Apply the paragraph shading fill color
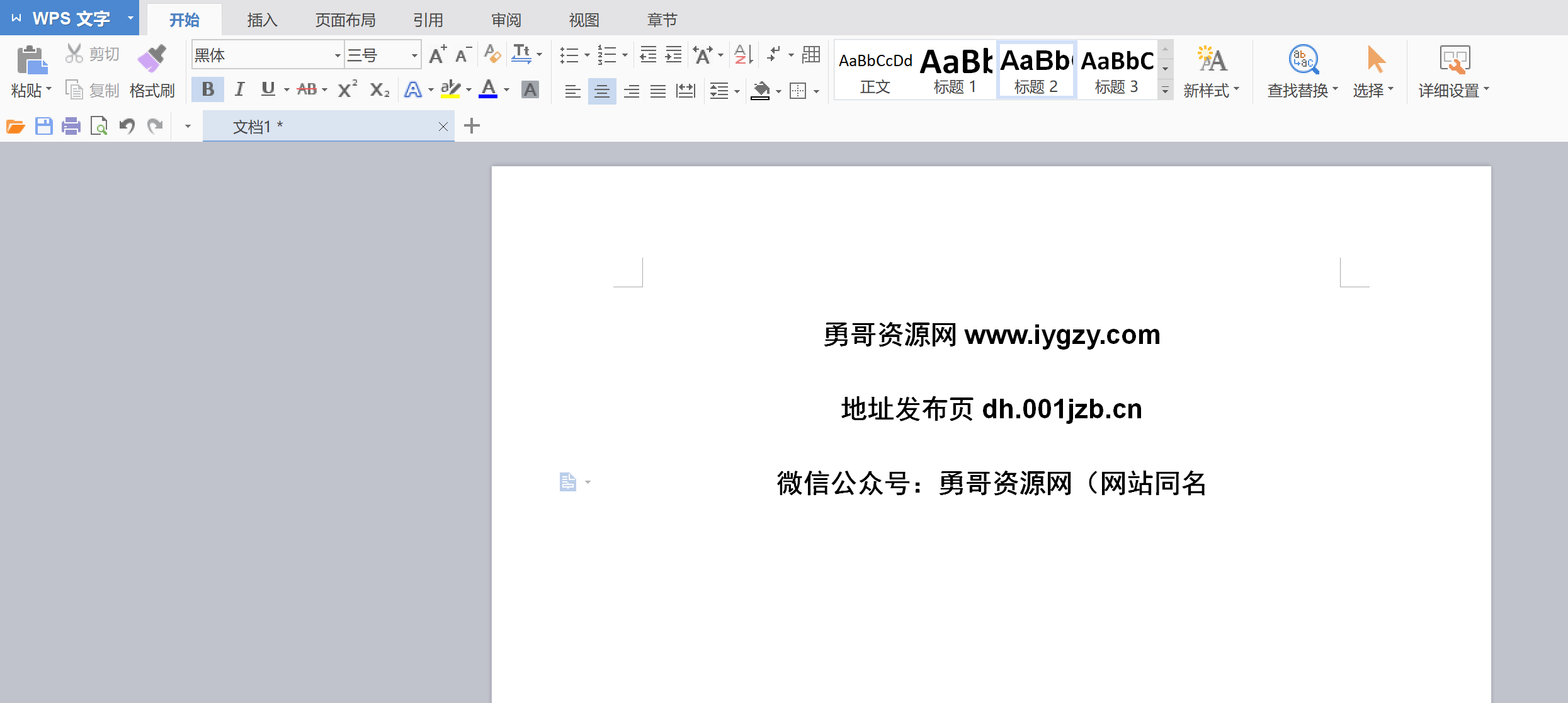 click(x=761, y=91)
